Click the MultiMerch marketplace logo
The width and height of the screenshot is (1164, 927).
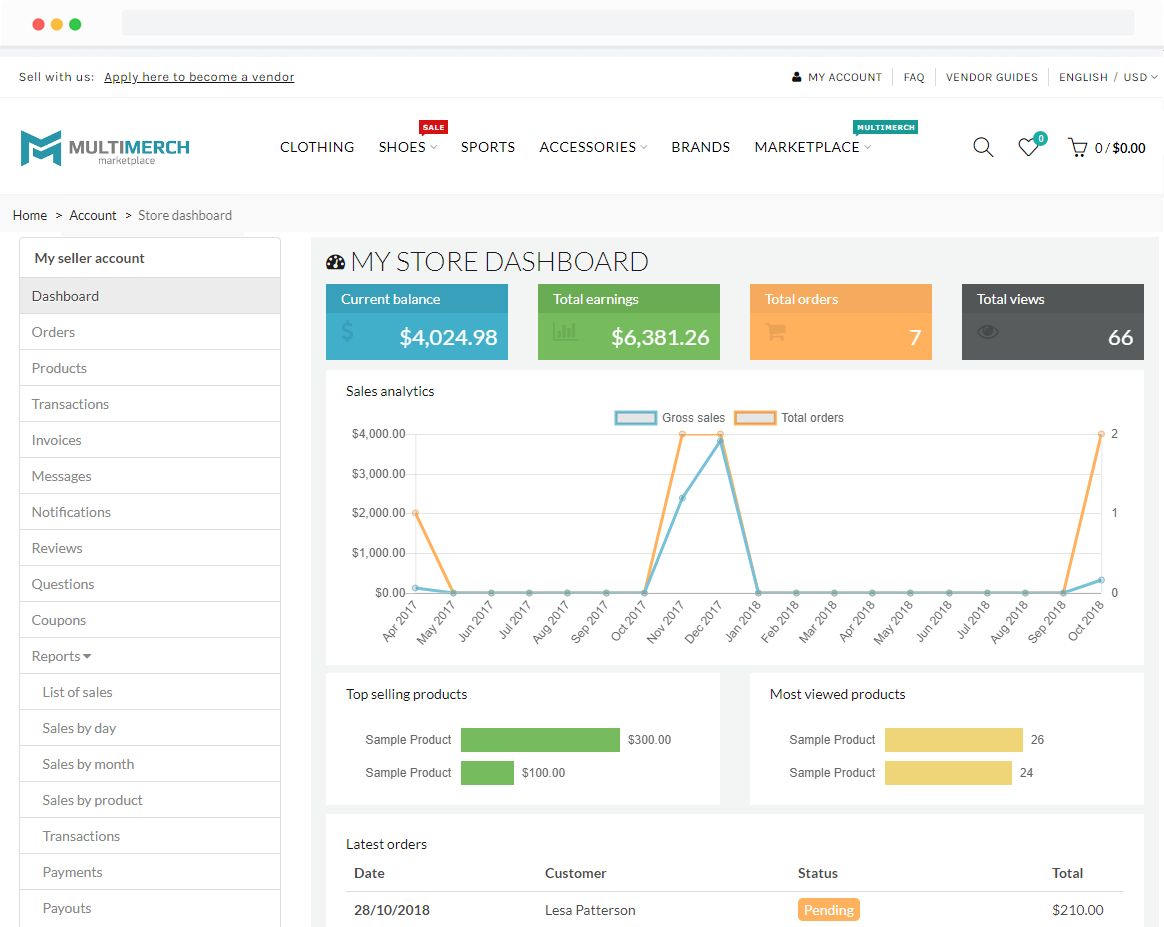(103, 147)
